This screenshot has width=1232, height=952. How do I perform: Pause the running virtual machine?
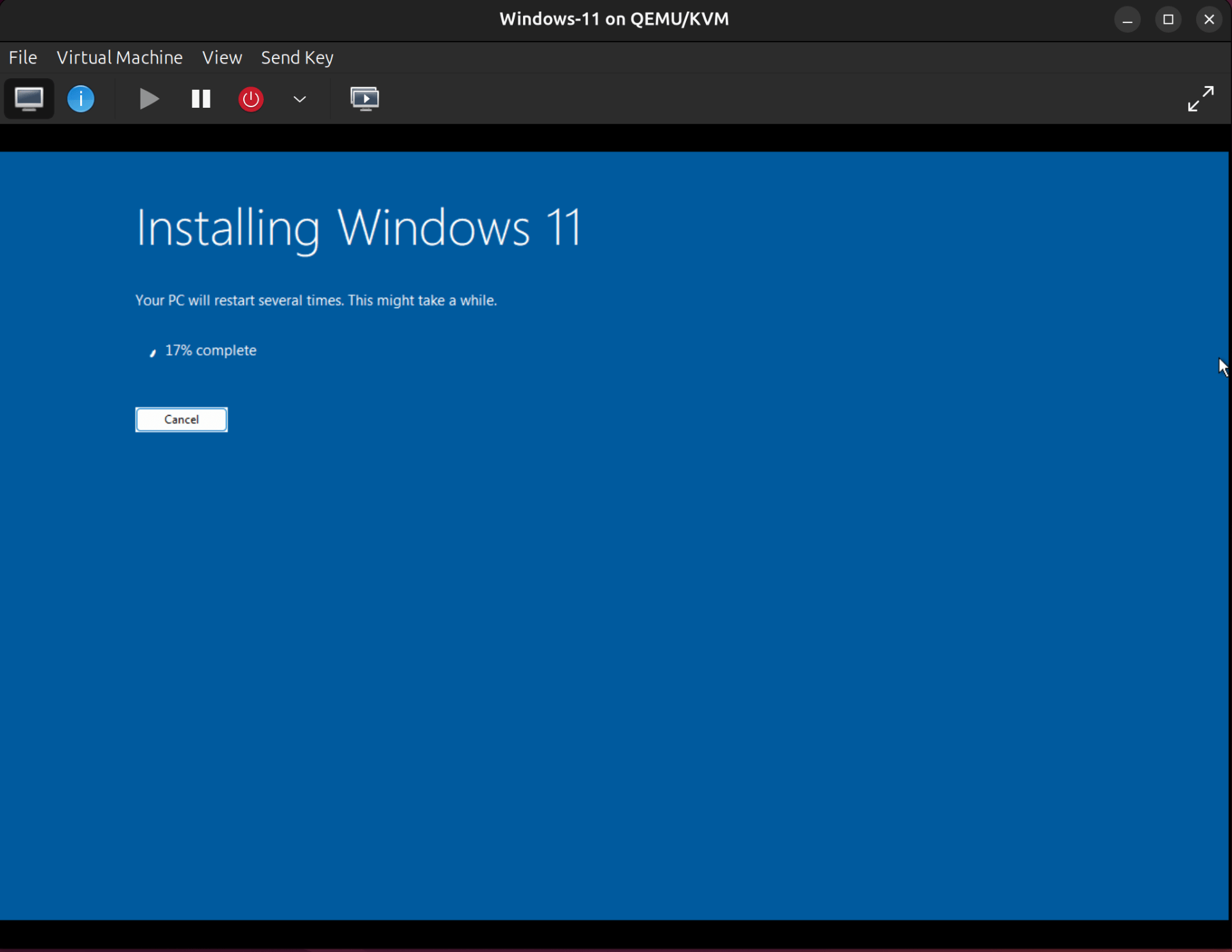[x=200, y=98]
